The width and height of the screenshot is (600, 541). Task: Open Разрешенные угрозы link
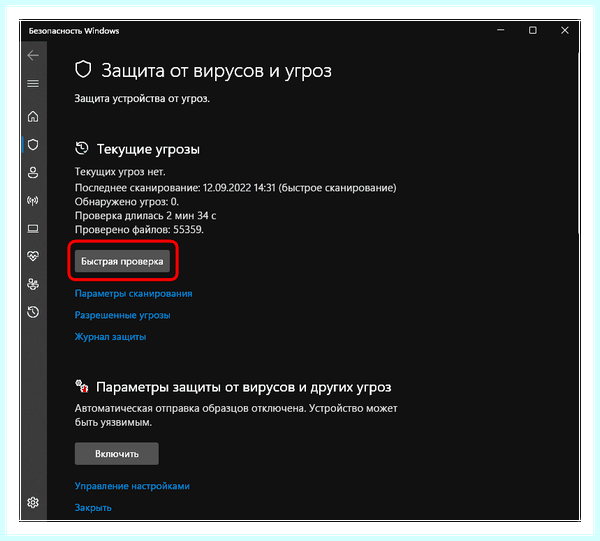click(122, 315)
